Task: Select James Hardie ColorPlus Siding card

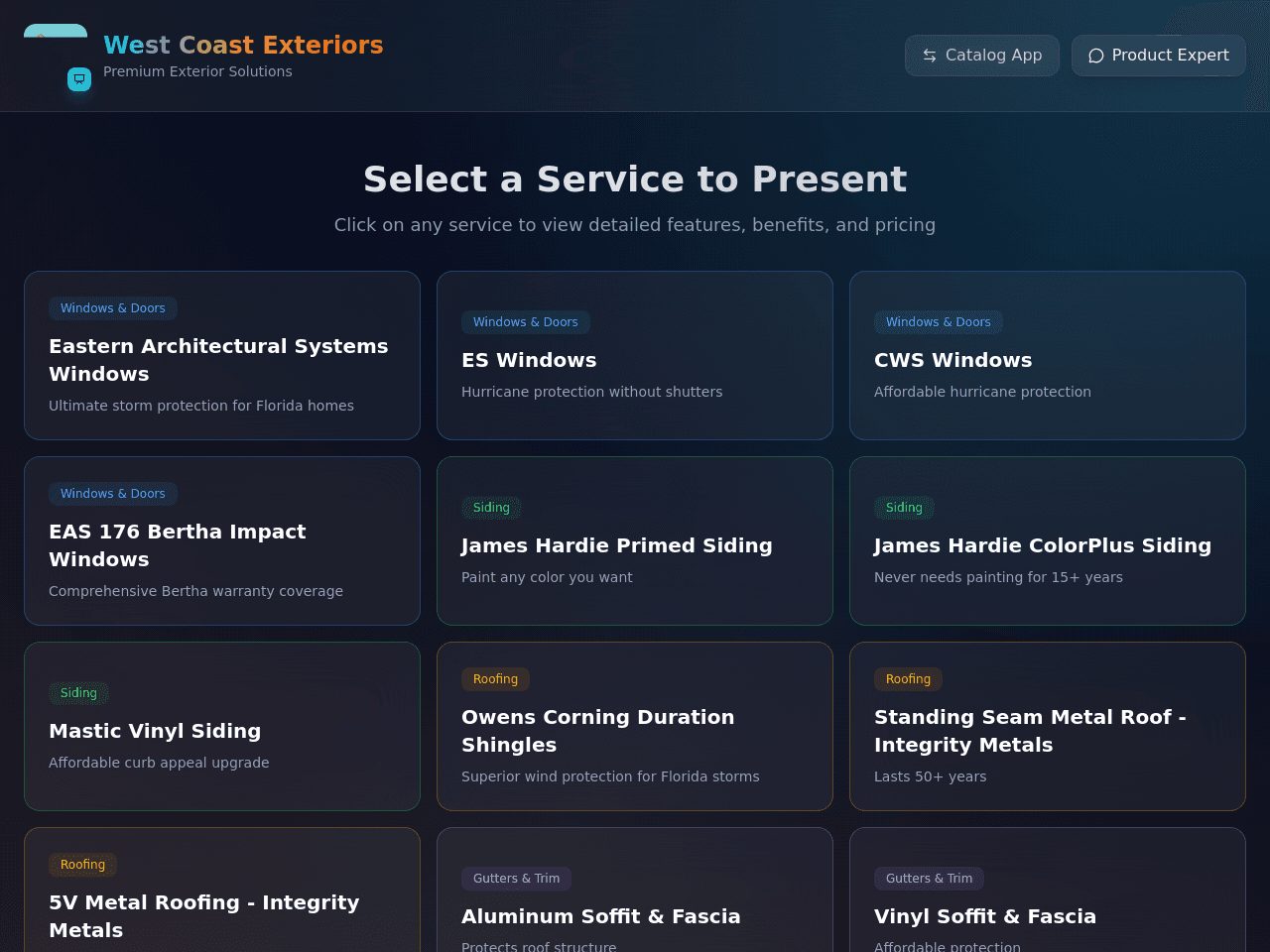Action: pos(1048,540)
